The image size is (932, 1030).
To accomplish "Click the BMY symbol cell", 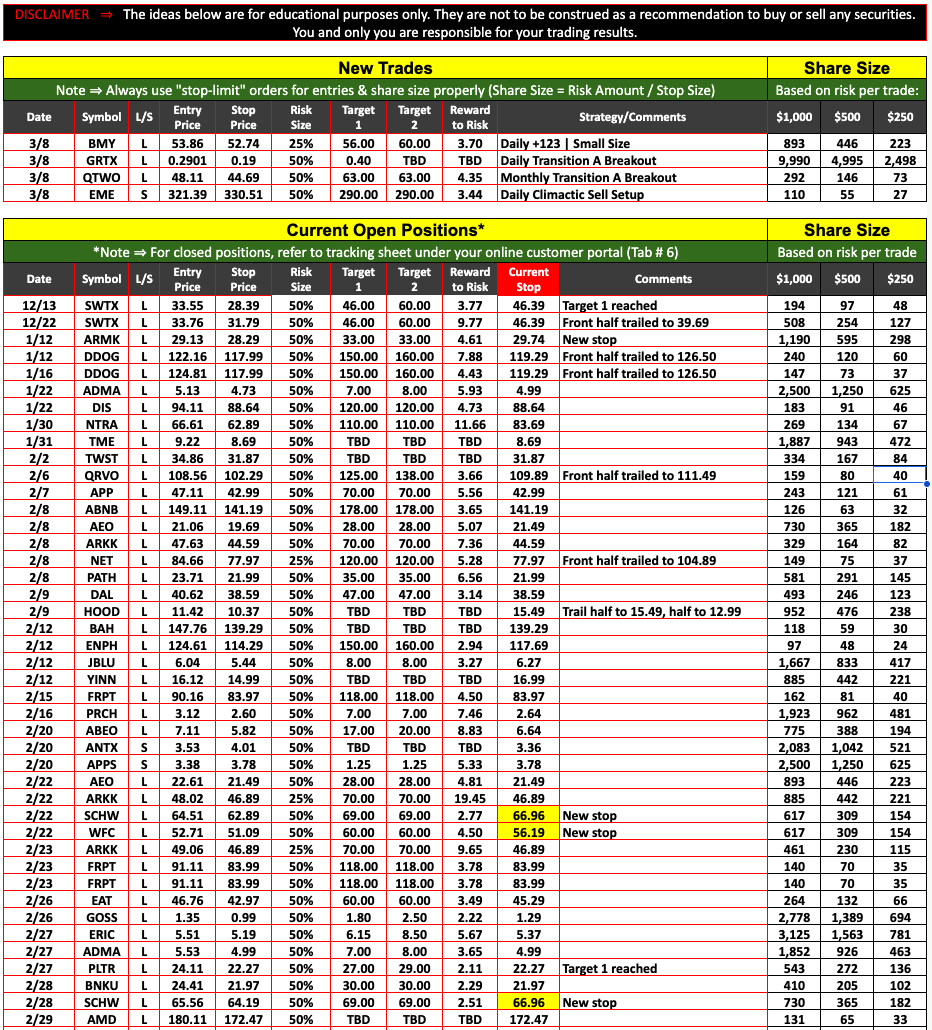I will click(x=101, y=144).
